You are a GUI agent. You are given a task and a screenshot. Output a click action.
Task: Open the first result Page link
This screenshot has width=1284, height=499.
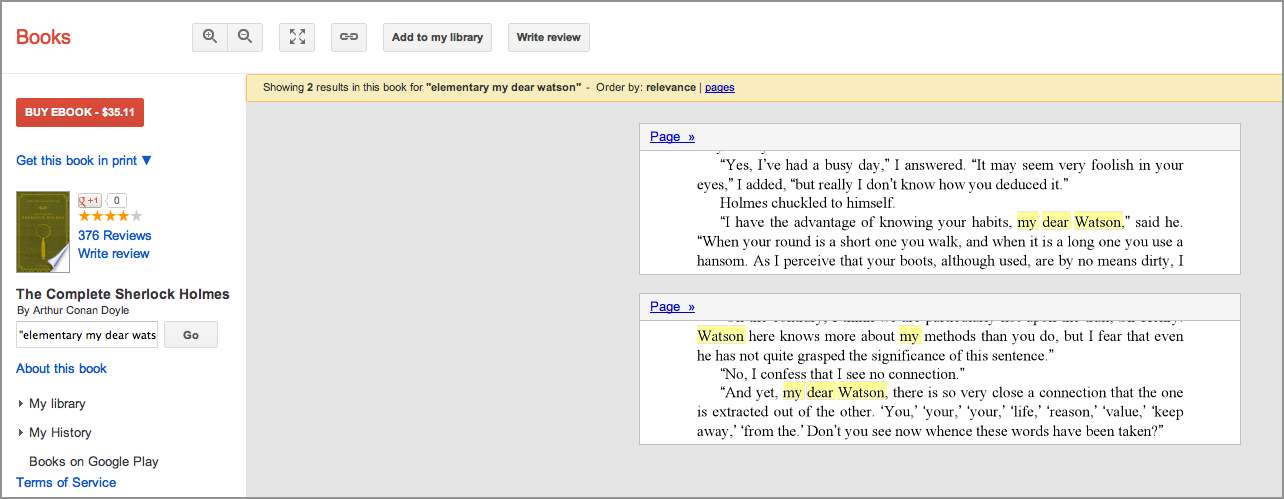coord(671,137)
